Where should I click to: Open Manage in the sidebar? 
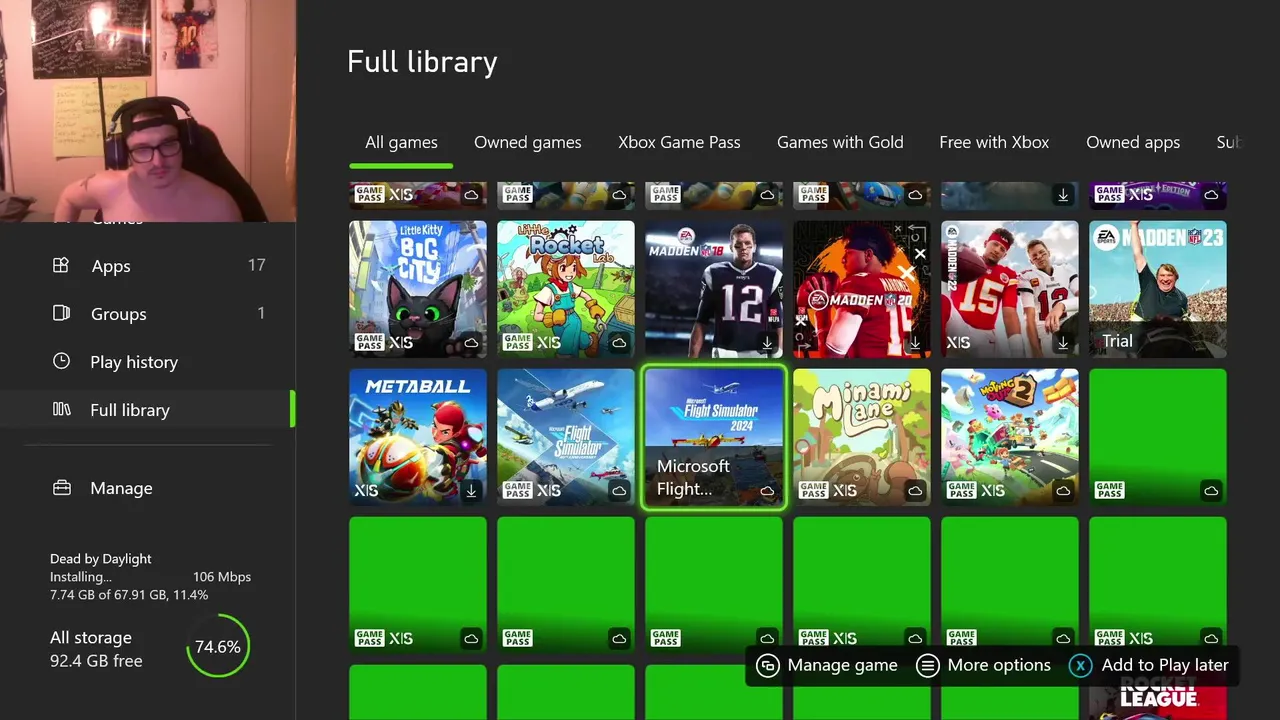coord(147,488)
